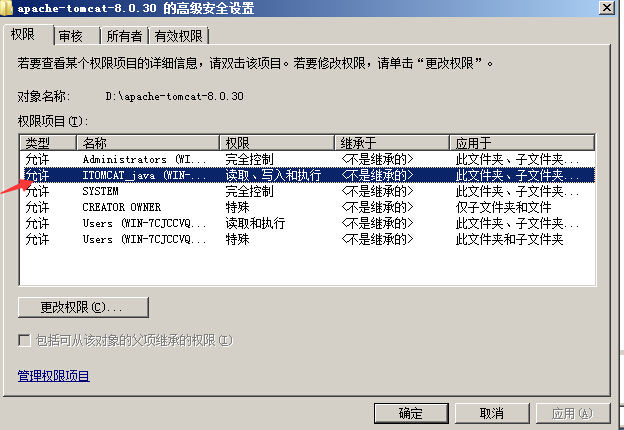Click the 更改权限(C)... button
This screenshot has width=624, height=430.
[x=84, y=307]
